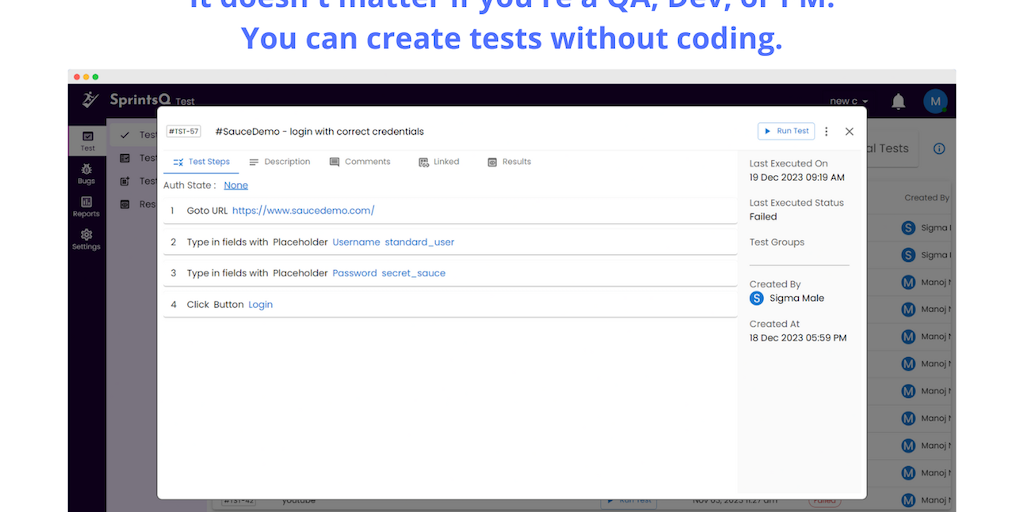Click the Auth State None link
This screenshot has height=512, width=1024.
point(236,185)
